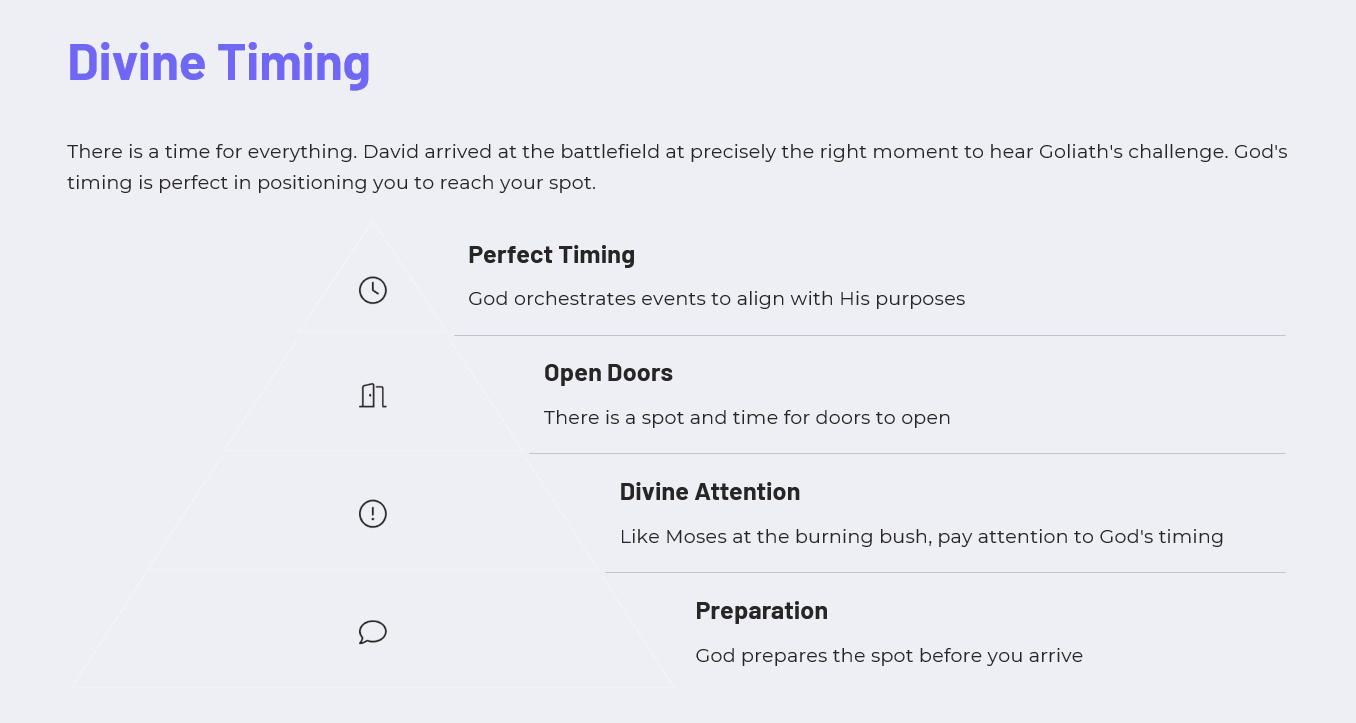The image size is (1356, 723).
Task: Select the pyramid's bottom tier with the speech bubble
Action: 373,630
